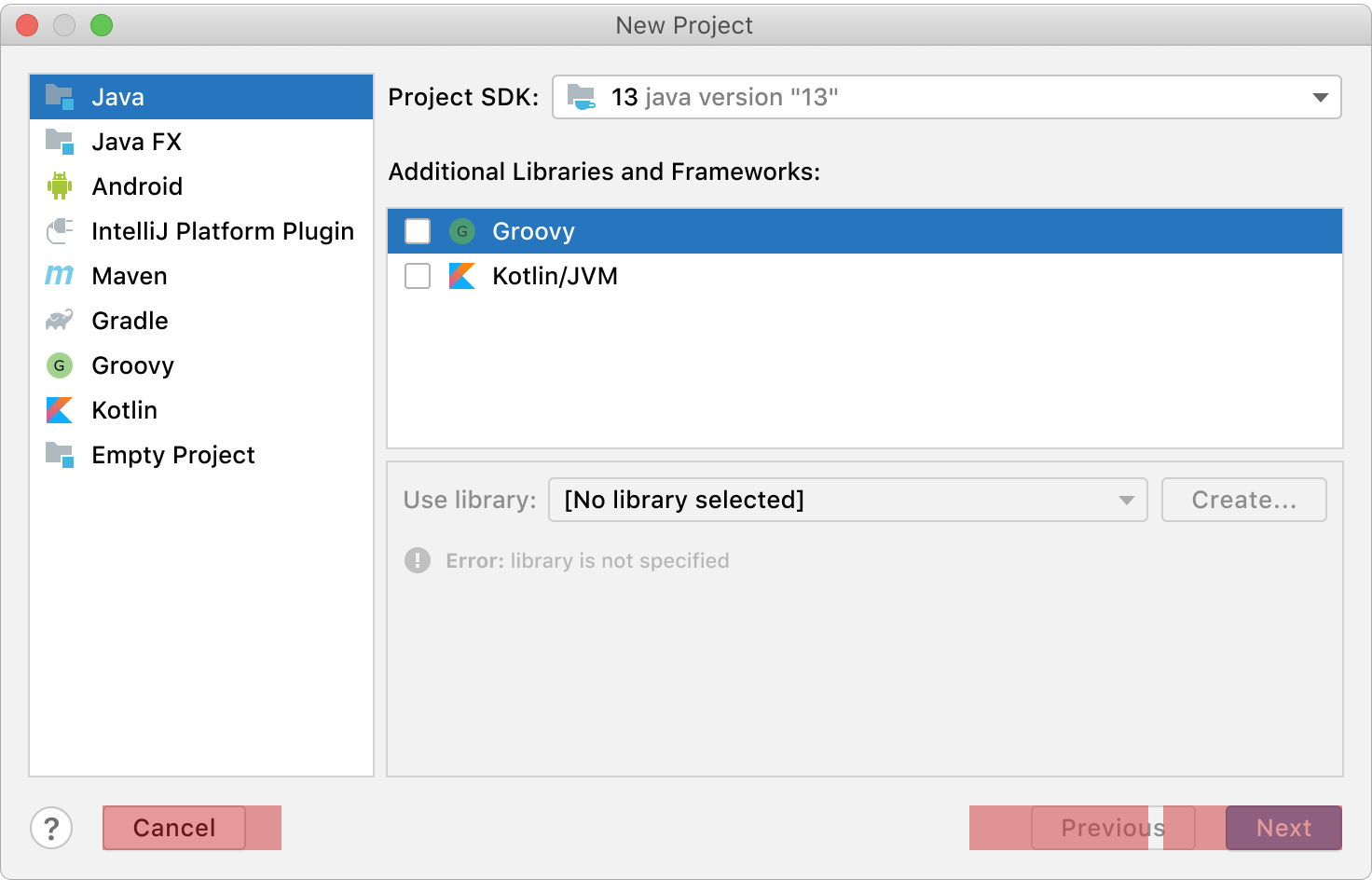Go back with the Previous button
Image resolution: width=1372 pixels, height=880 pixels.
(x=1113, y=828)
